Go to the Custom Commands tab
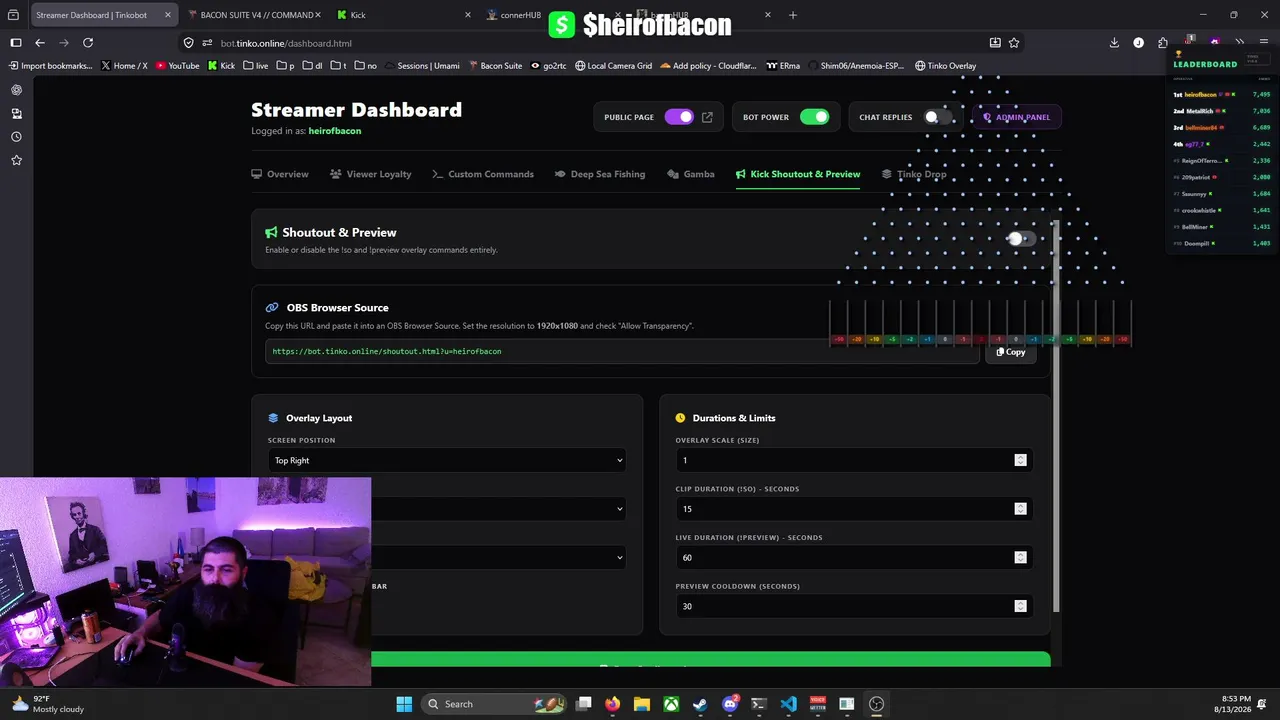 pos(483,174)
